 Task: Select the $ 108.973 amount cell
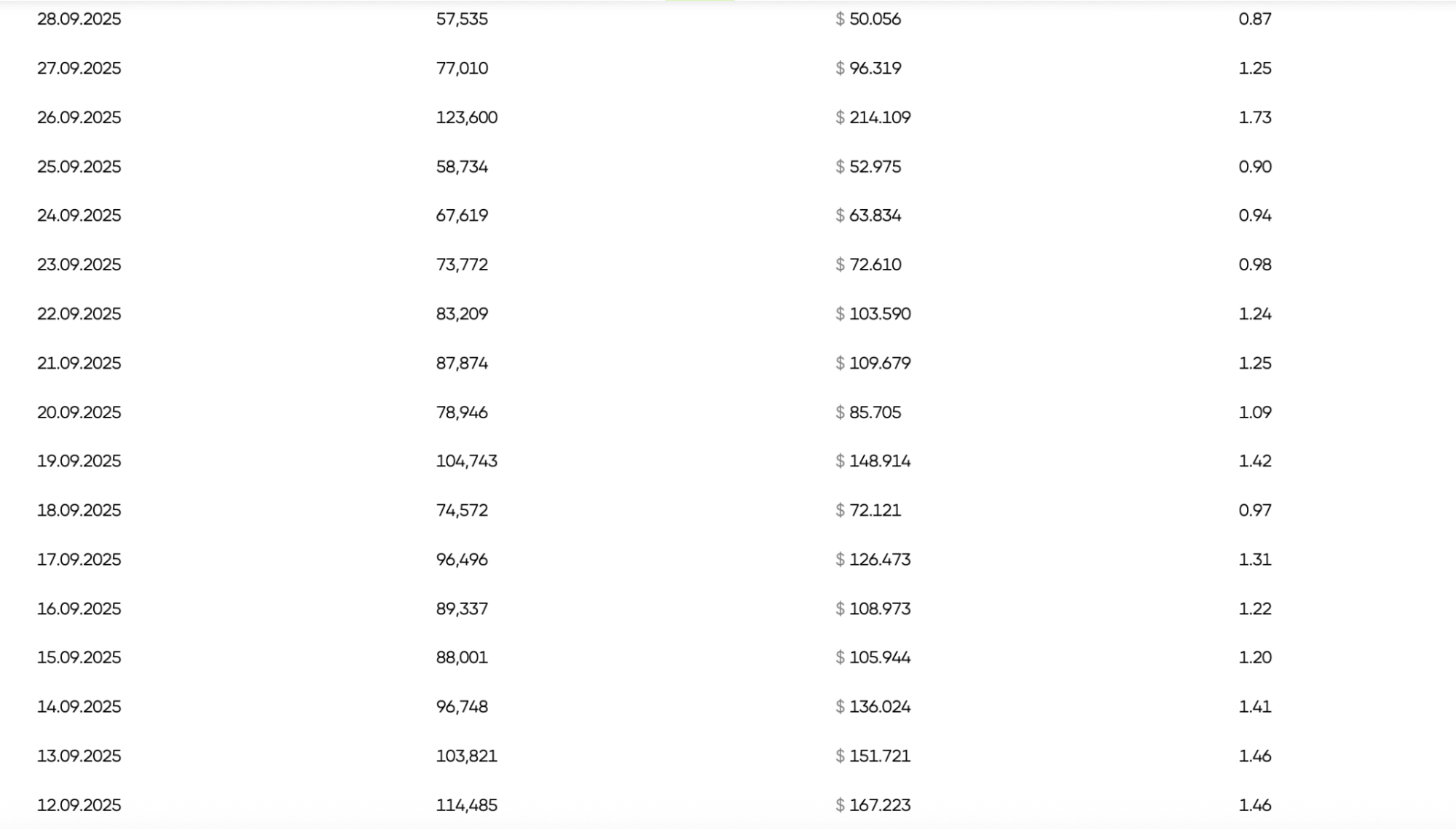[x=873, y=608]
